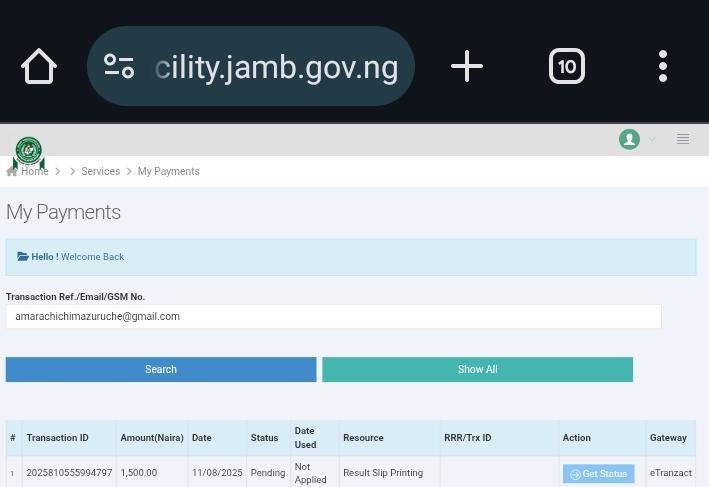Click the eTranzact gateway cell

coord(671,473)
